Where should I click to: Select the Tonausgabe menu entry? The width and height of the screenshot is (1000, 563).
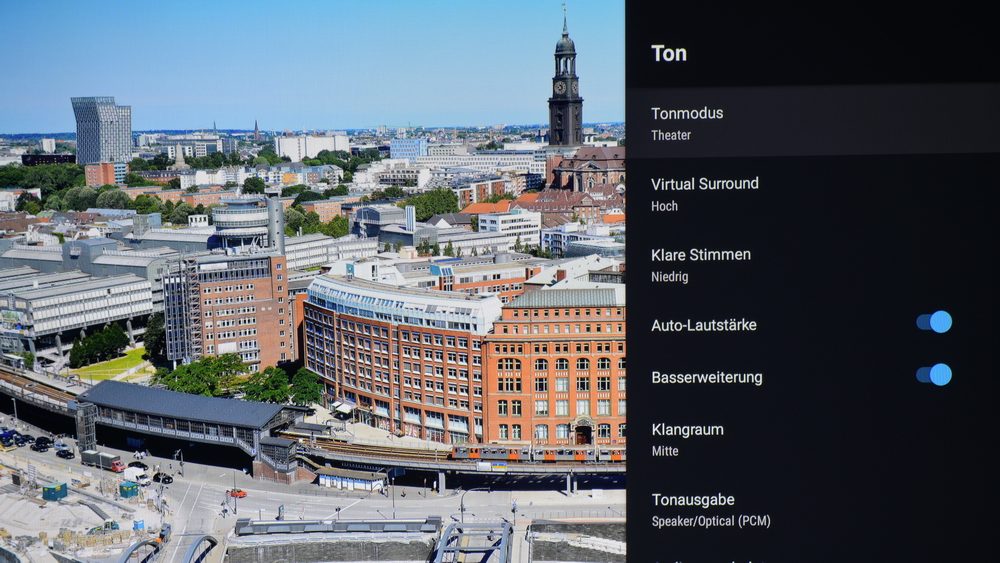812,509
